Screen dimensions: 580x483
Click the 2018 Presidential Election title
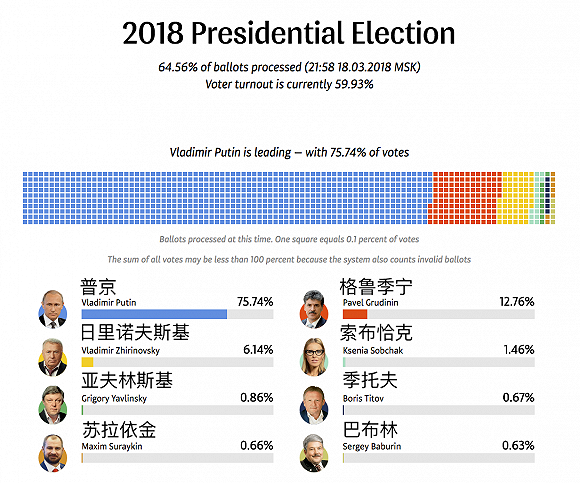[x=289, y=33]
